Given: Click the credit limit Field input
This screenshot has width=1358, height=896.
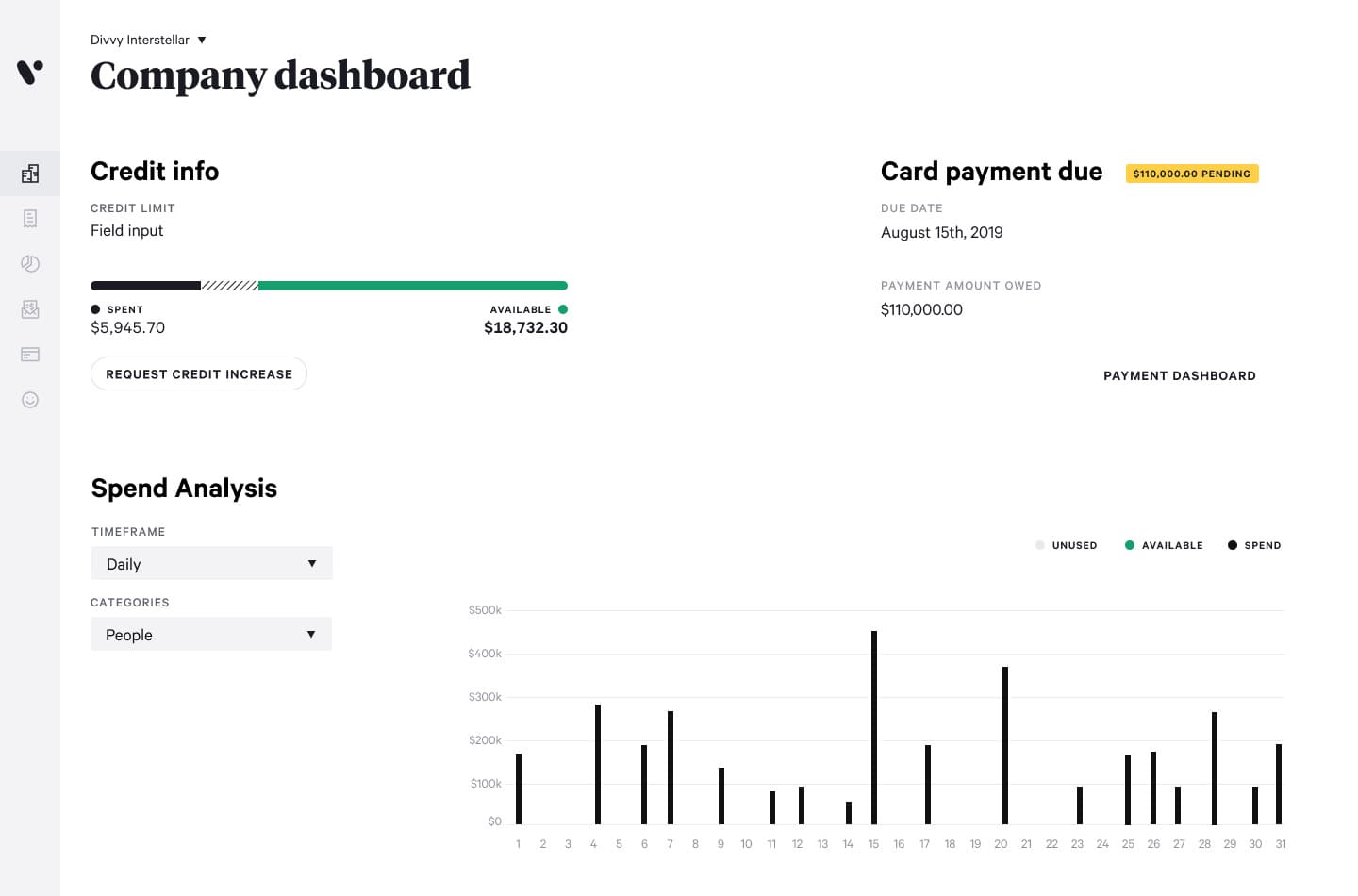Looking at the screenshot, I should (x=126, y=230).
